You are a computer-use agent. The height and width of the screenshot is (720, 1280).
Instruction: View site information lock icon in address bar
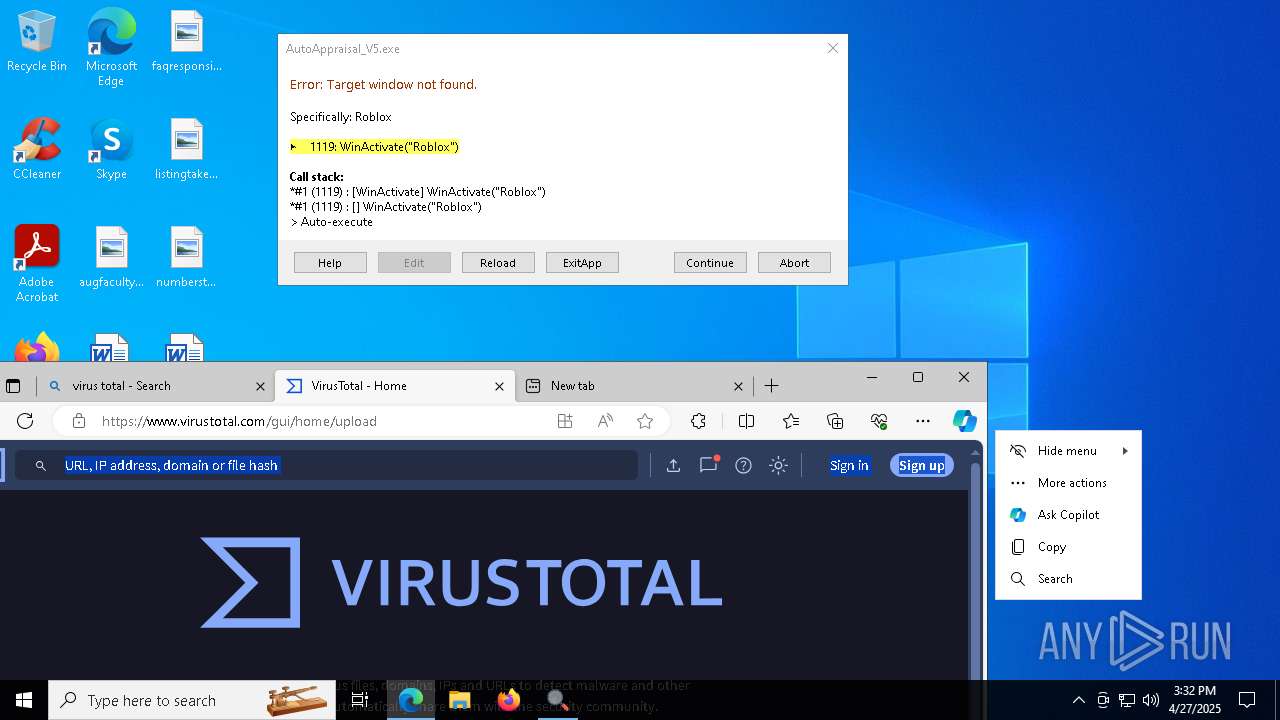79,421
